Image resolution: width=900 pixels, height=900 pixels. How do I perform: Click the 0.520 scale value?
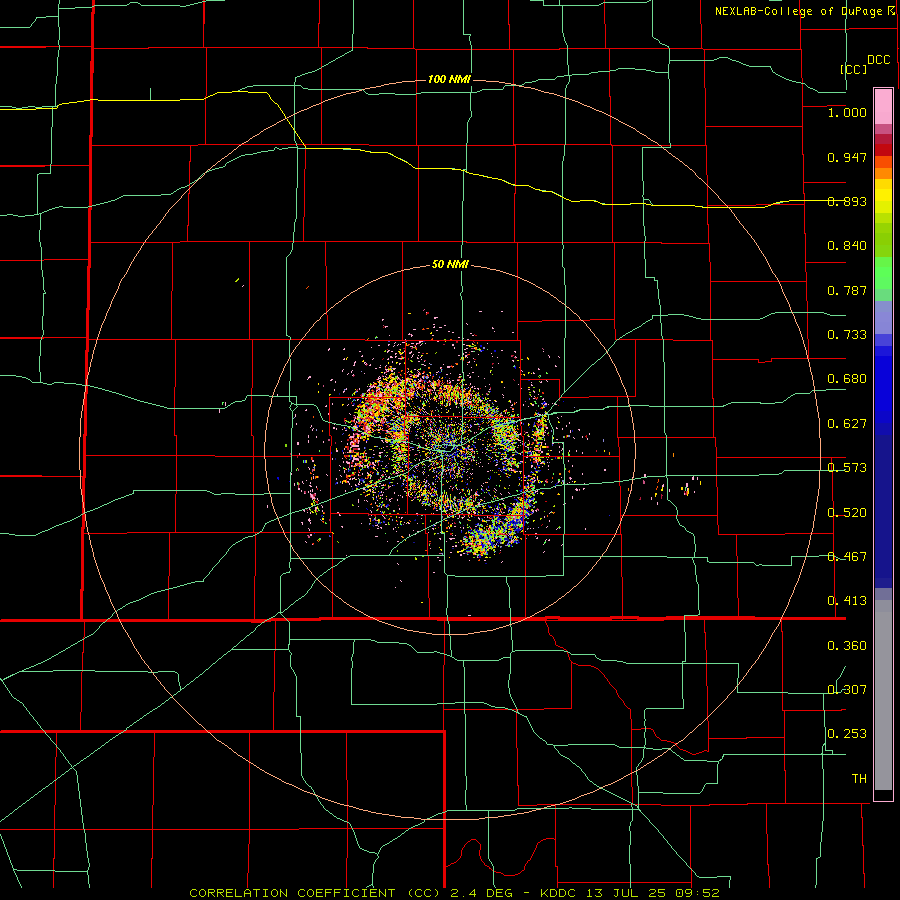pos(847,513)
